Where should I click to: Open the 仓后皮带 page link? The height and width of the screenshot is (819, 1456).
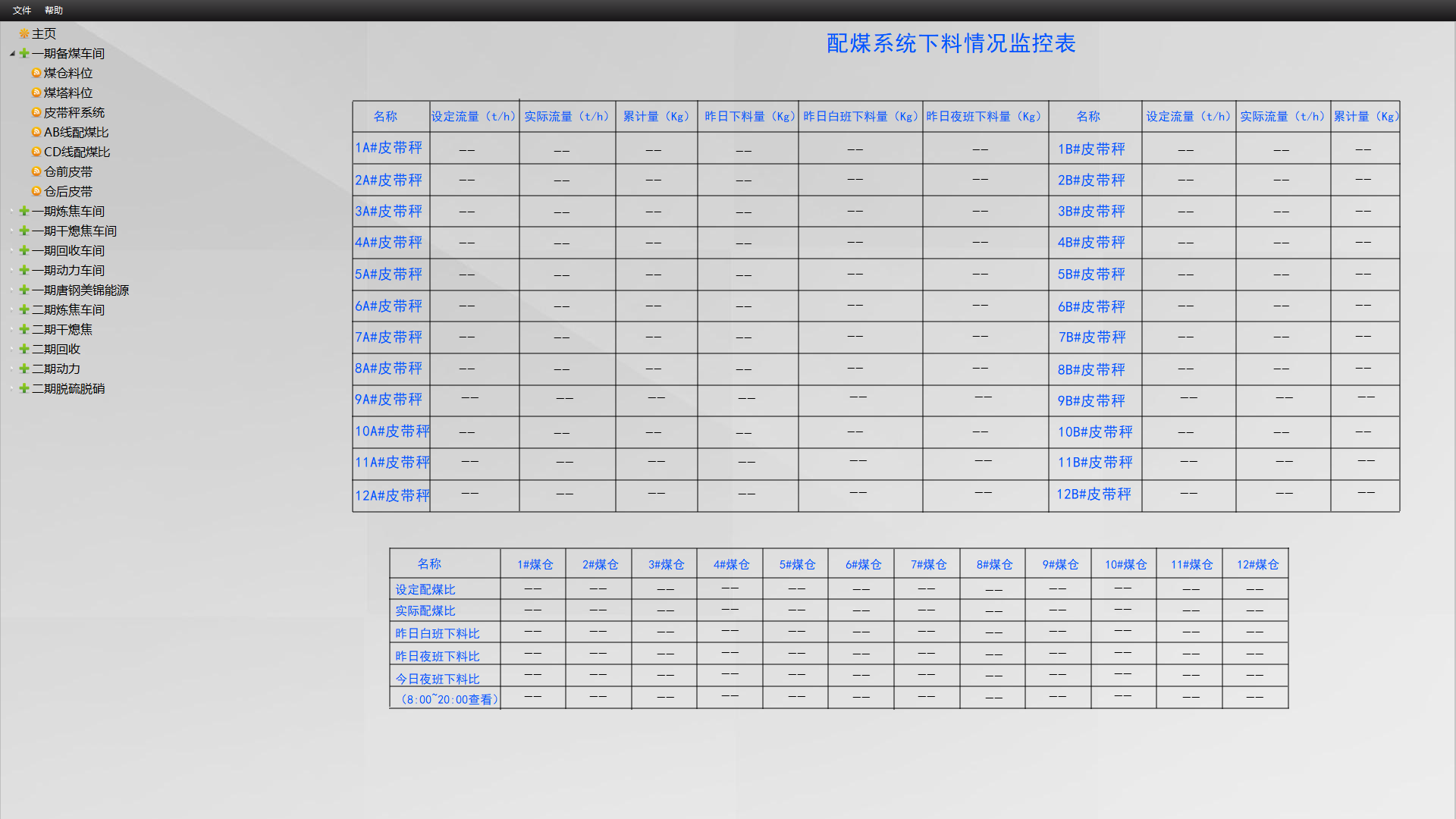pos(68,191)
